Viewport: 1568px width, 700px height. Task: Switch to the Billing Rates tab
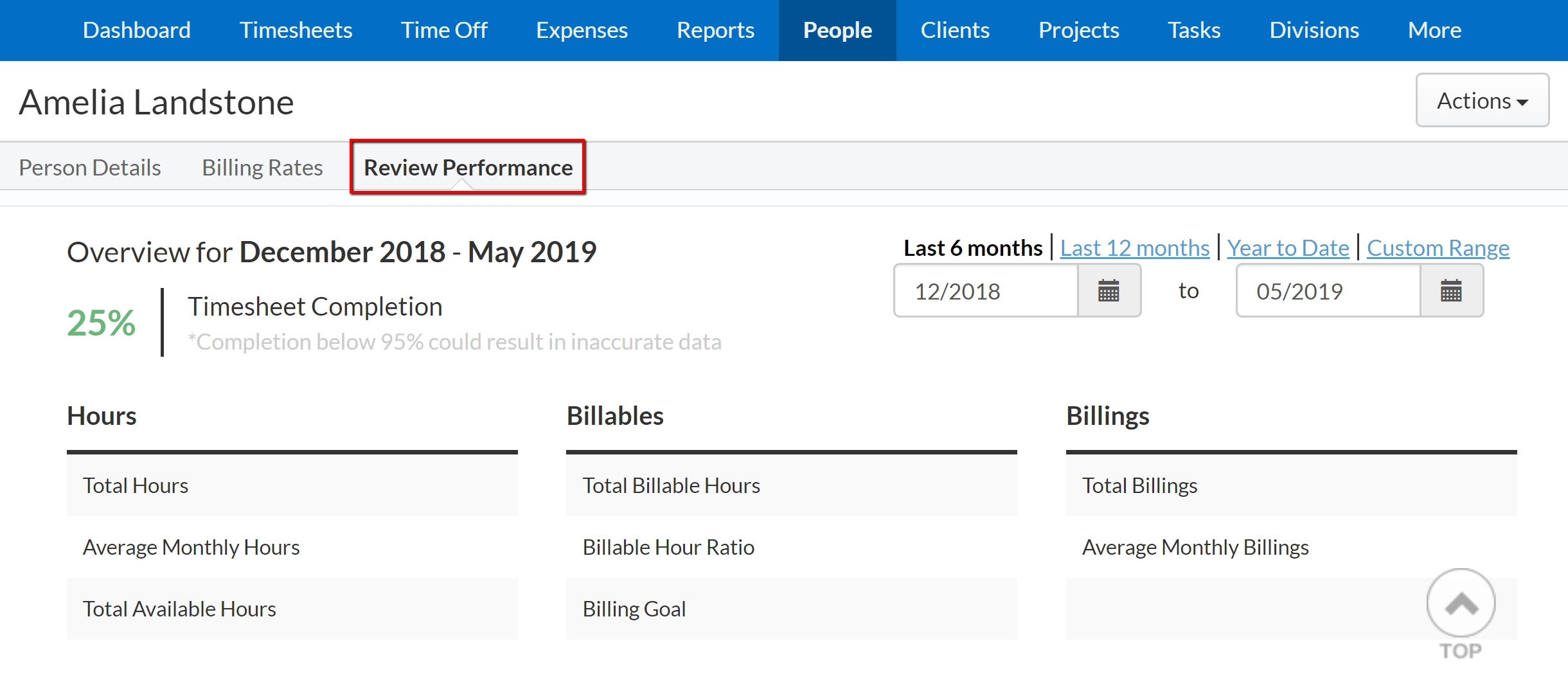(262, 167)
